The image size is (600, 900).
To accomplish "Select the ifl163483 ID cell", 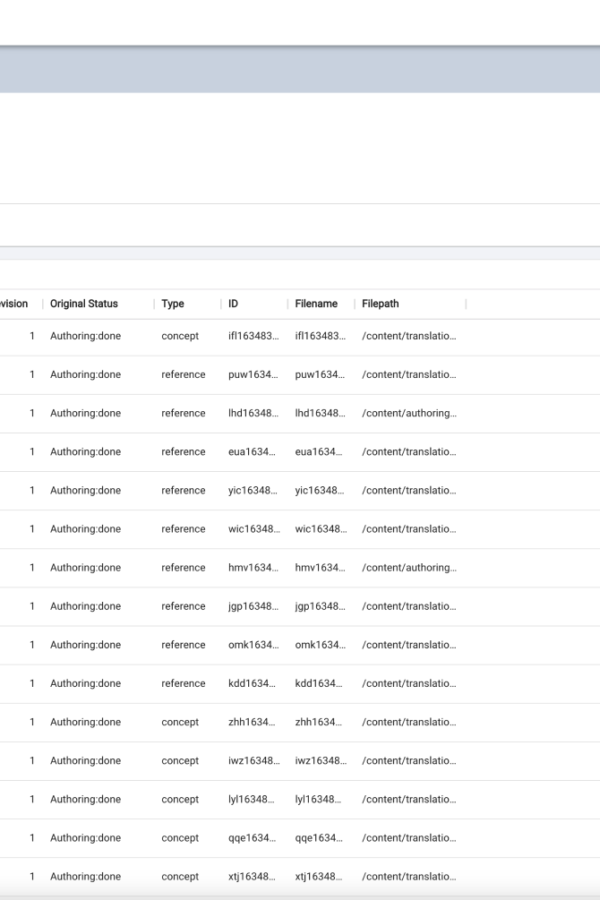I will tap(253, 336).
